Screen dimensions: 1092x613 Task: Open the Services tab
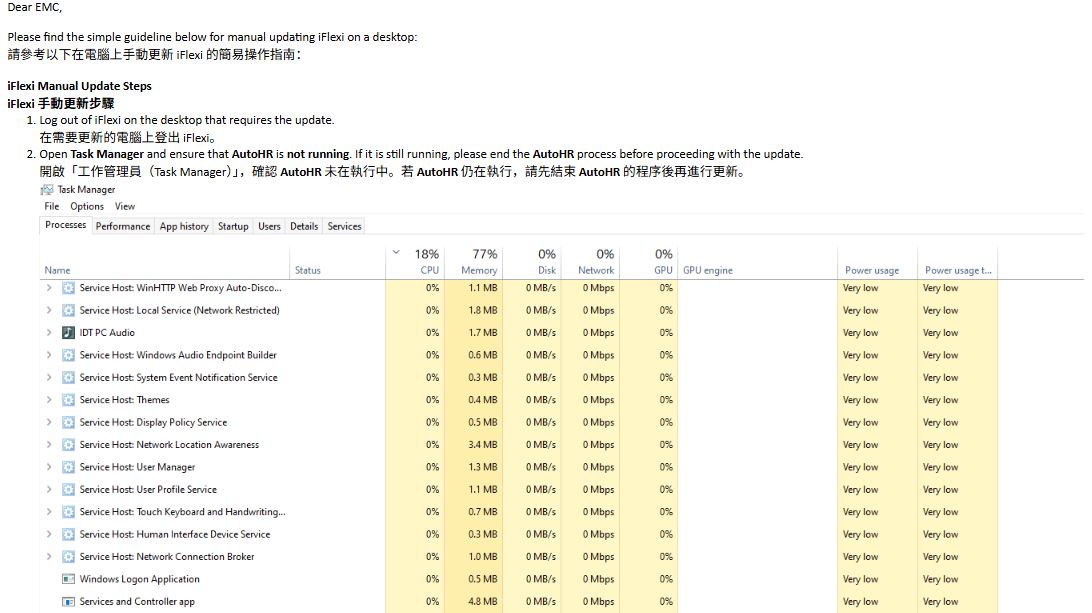click(344, 226)
